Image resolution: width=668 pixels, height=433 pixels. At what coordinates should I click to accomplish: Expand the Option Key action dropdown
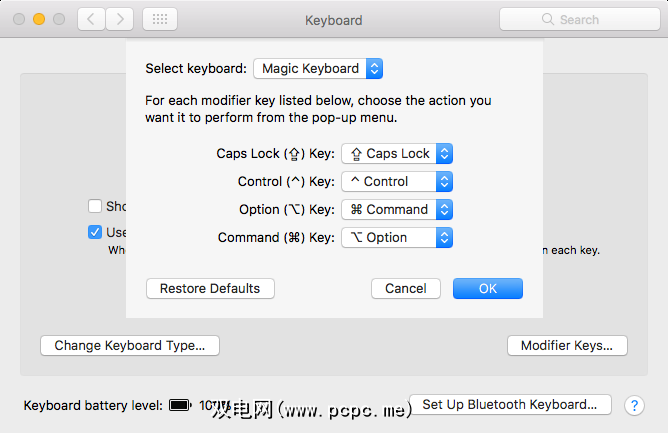tap(397, 209)
